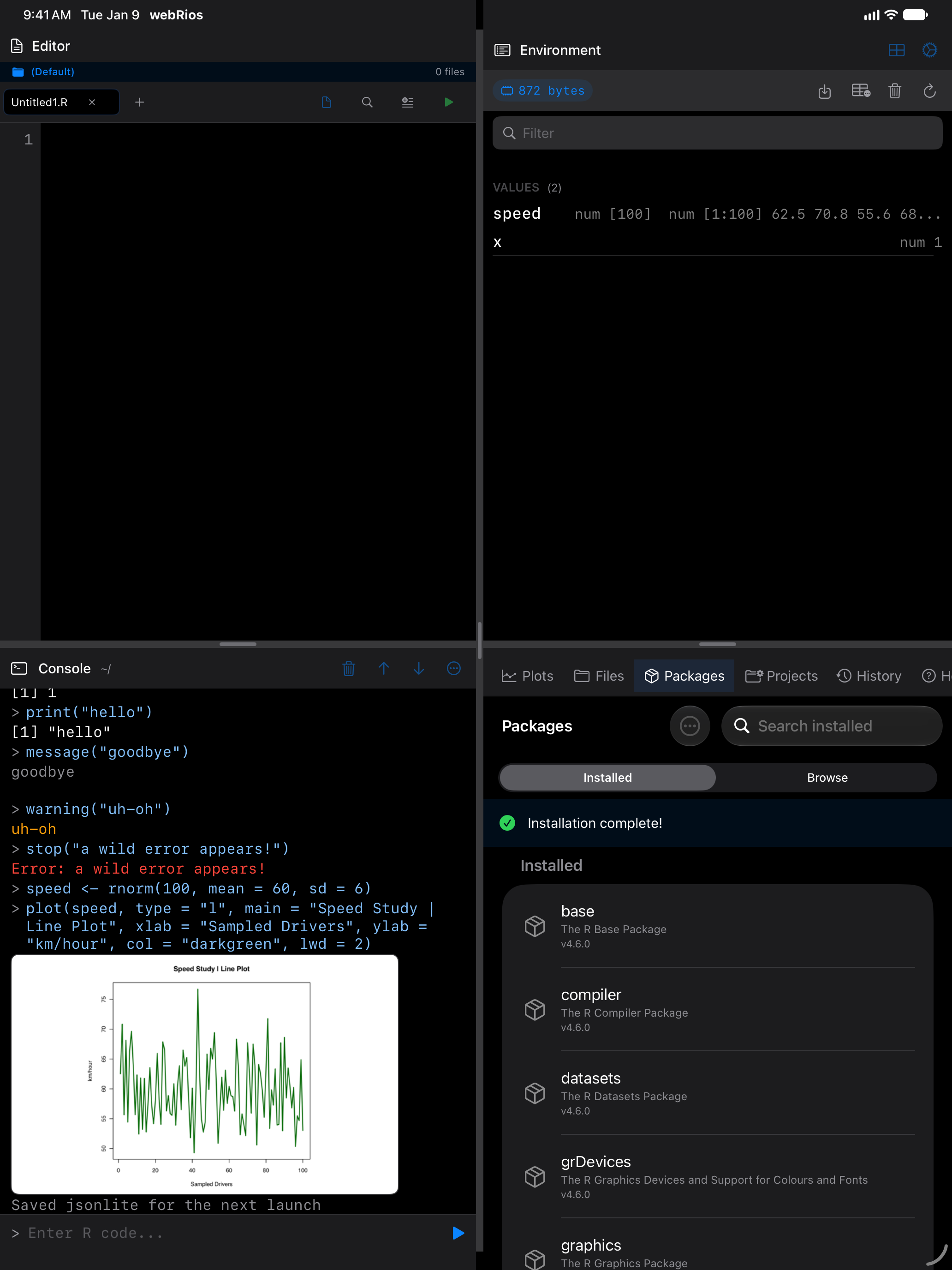Select the speed variable row
The height and width of the screenshot is (1270, 952).
[x=717, y=214]
